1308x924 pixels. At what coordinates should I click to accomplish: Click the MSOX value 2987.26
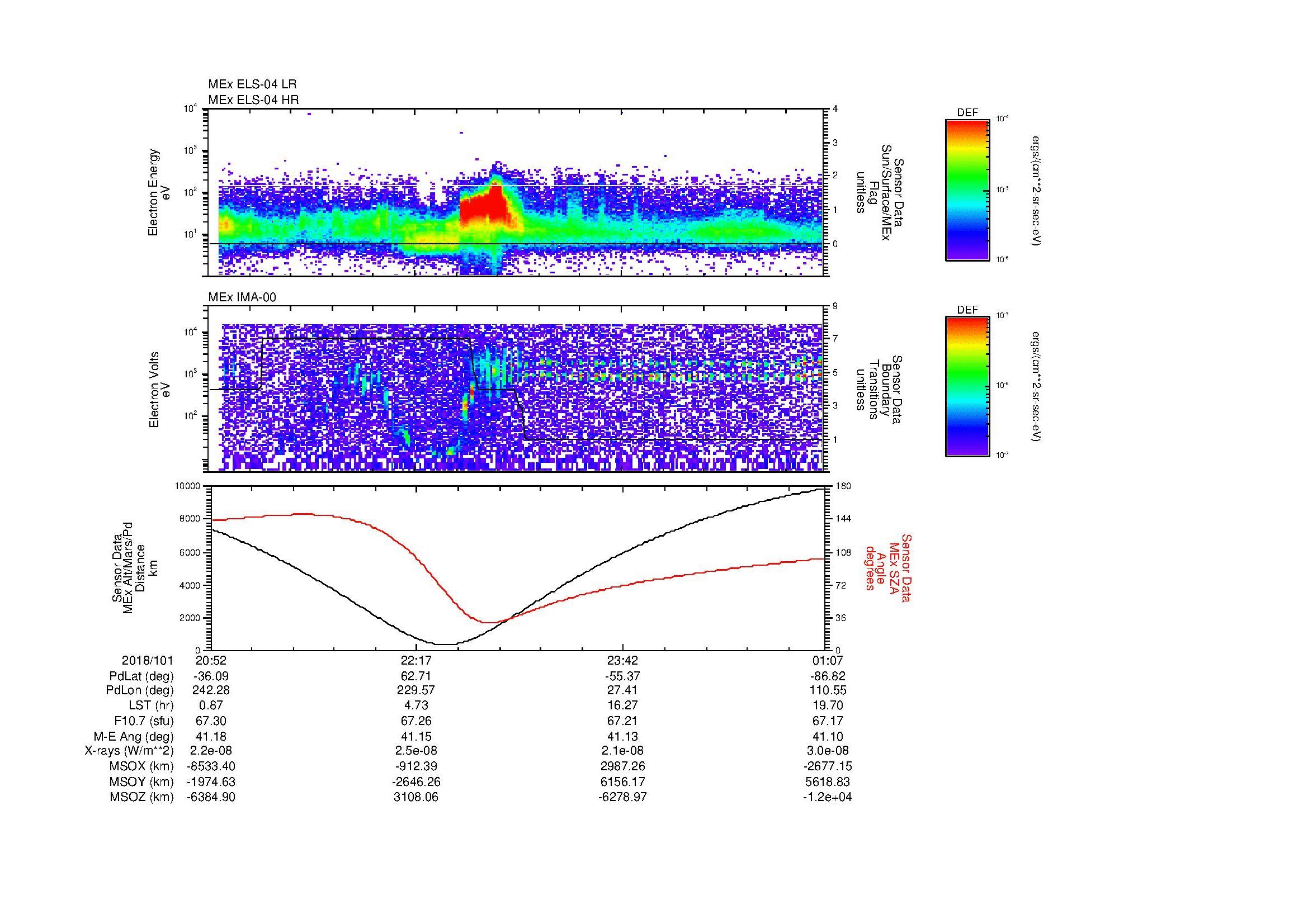tap(622, 766)
